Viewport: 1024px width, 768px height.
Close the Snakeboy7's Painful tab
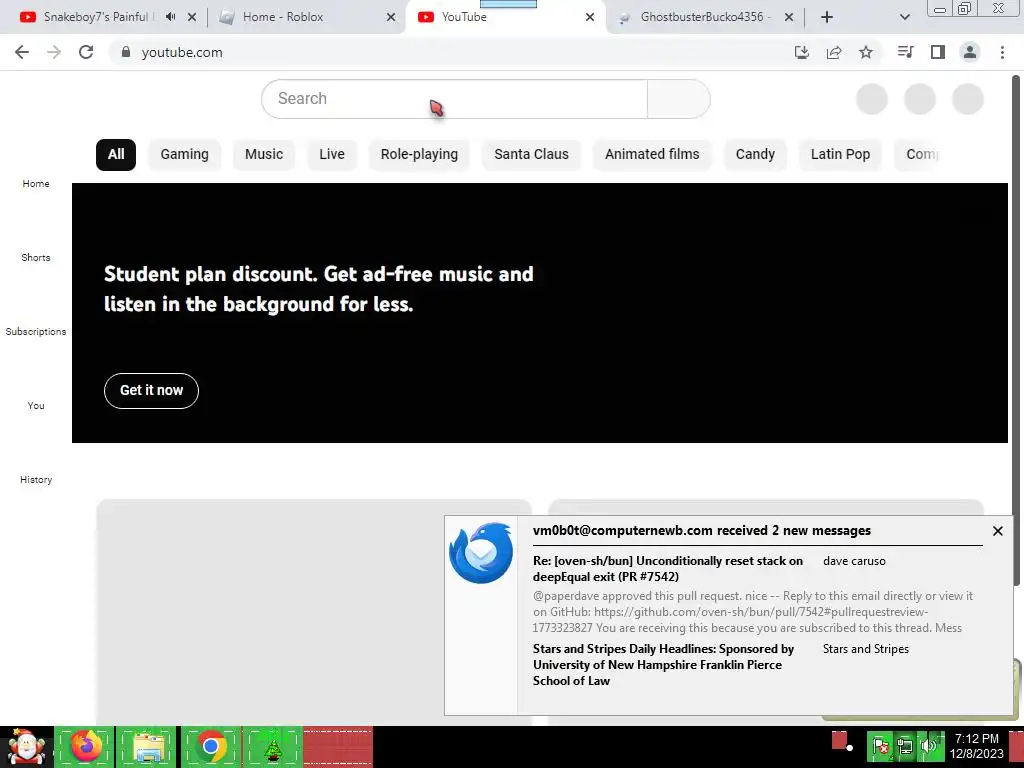[x=192, y=17]
